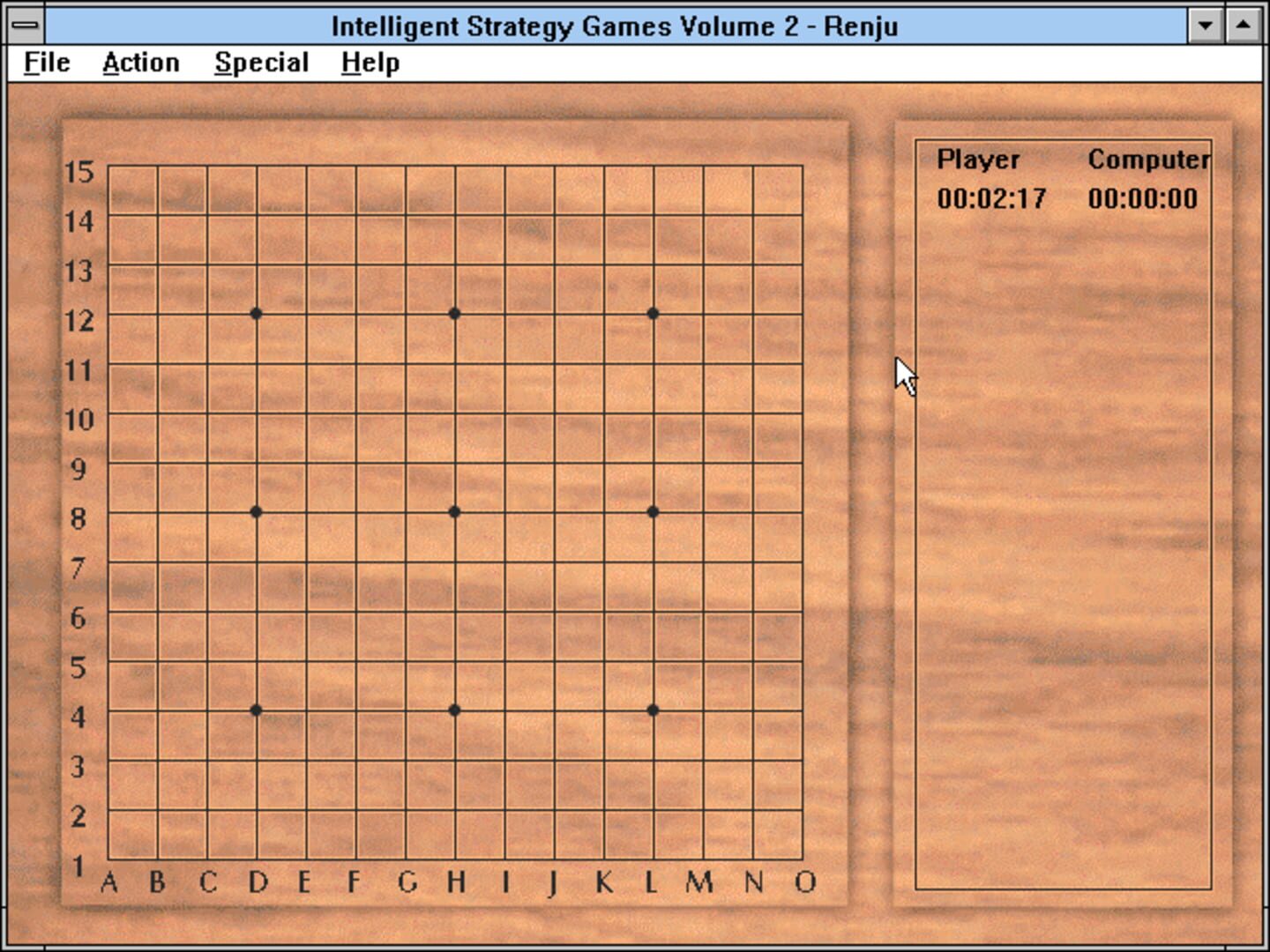Place a stone on the L12 star point

[x=652, y=312]
